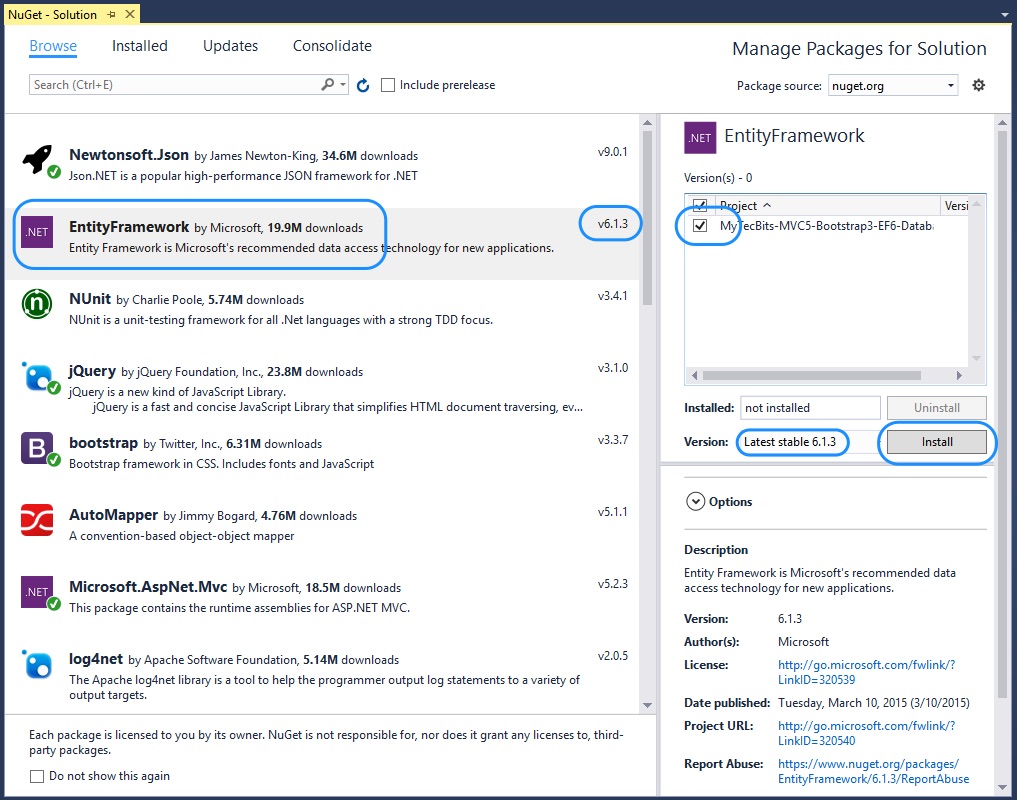Select the EntityFramework package row name
This screenshot has width=1017, height=800.
[x=128, y=227]
